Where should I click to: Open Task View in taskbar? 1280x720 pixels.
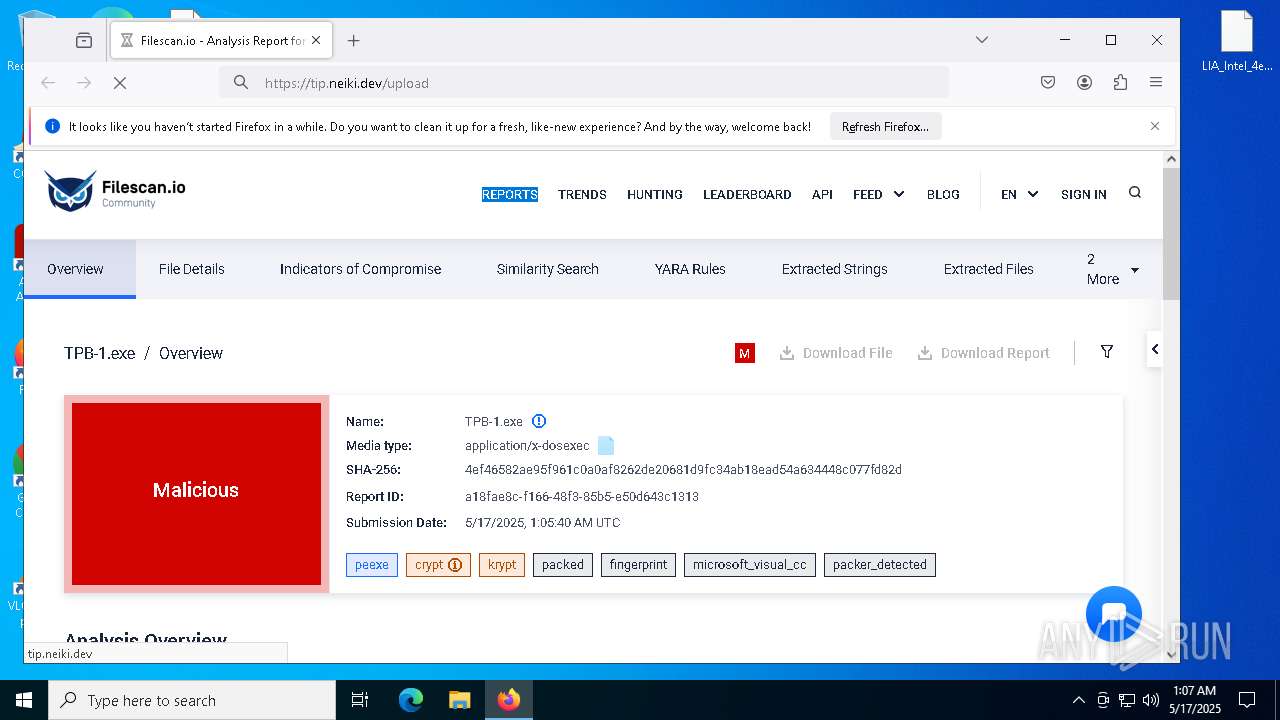point(360,700)
